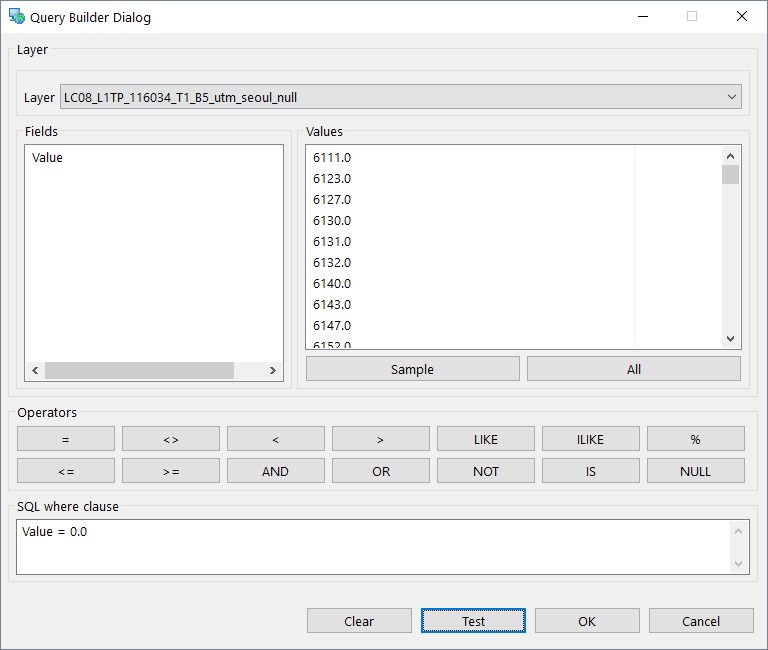
Task: Insert the equals operator
Action: coord(66,439)
